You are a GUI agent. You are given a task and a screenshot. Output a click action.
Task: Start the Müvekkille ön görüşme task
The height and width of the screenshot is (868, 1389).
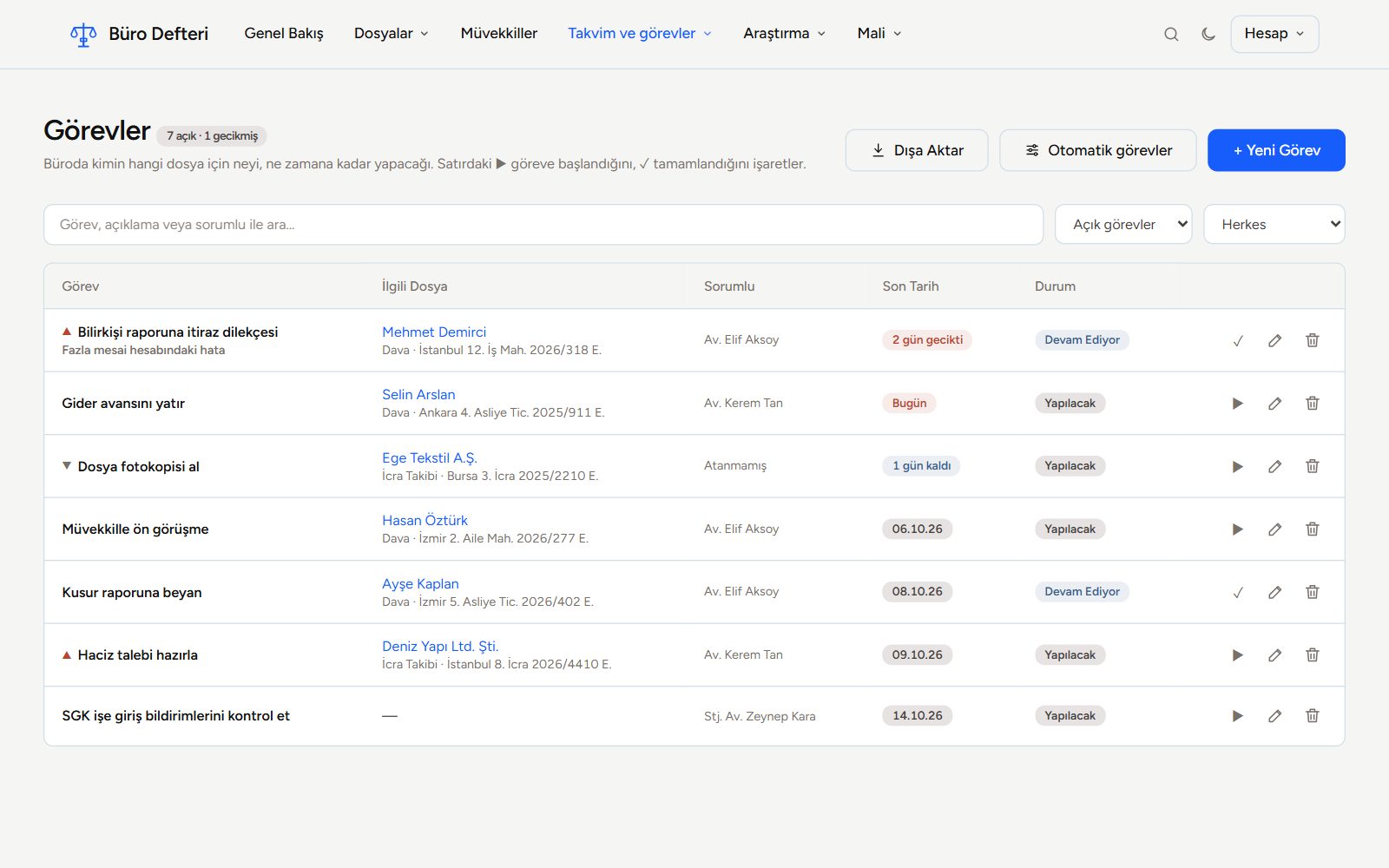[x=1238, y=529]
